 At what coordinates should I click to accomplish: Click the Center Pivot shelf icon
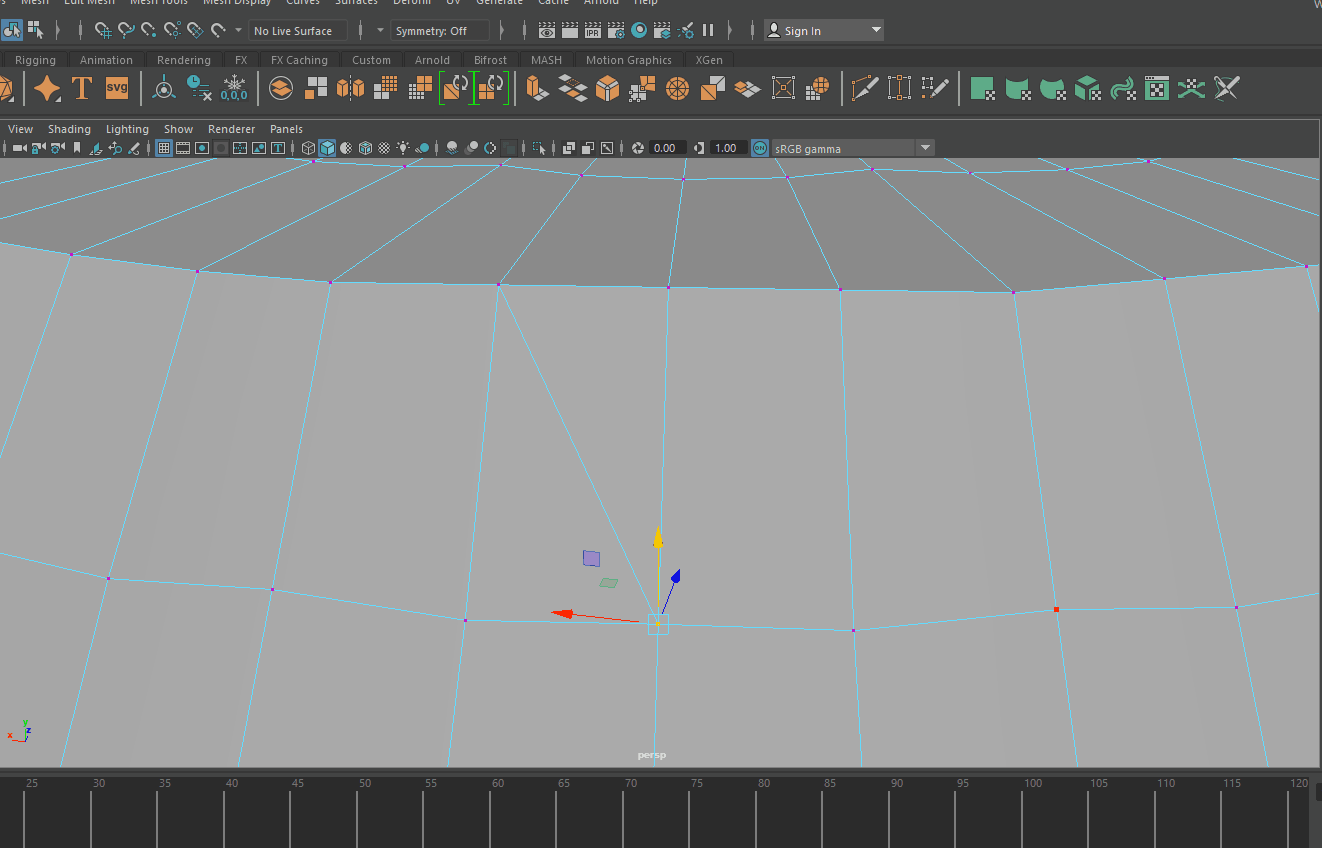(x=164, y=89)
